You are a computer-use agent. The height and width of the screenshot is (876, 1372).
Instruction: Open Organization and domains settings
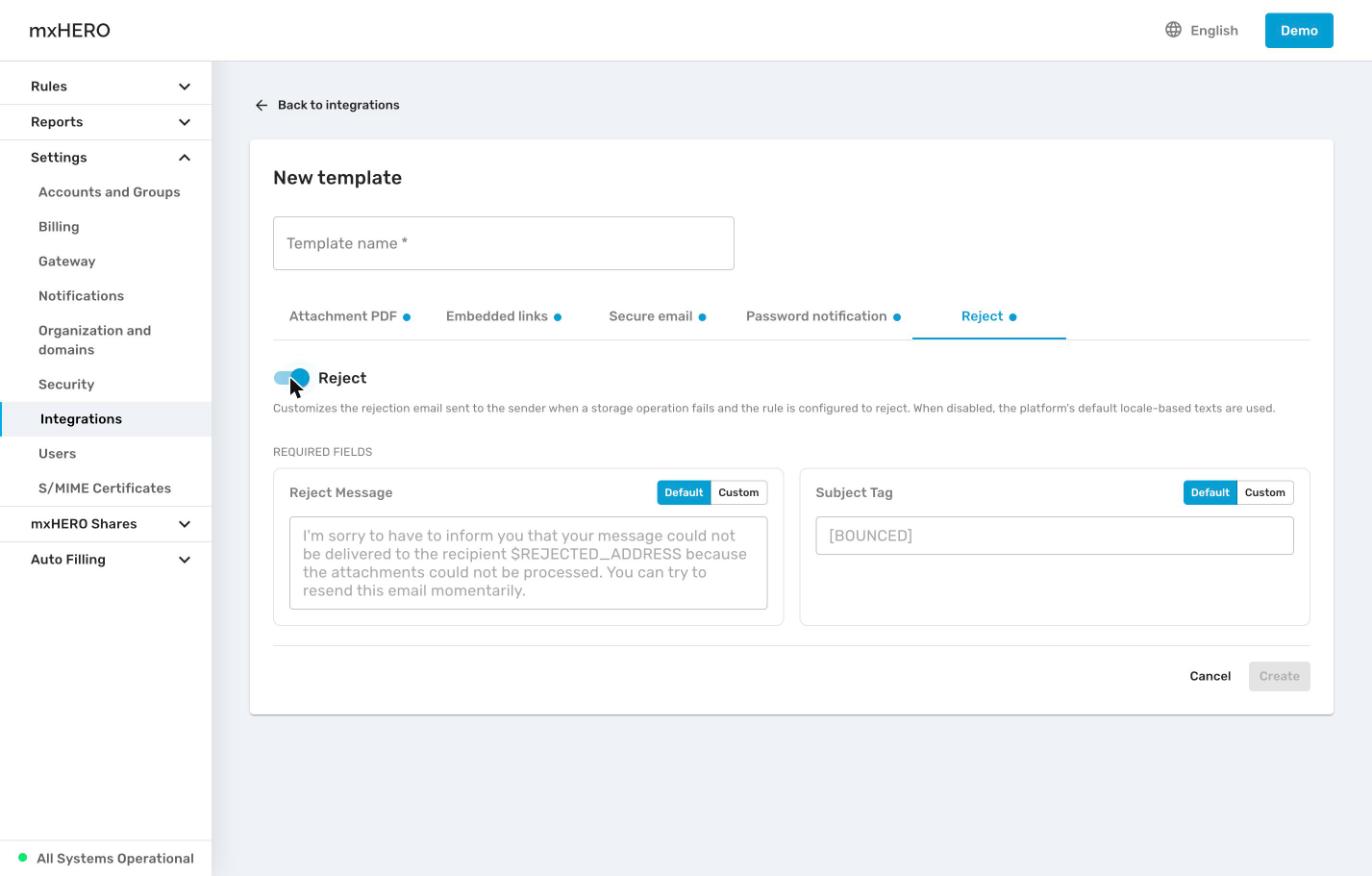pyautogui.click(x=94, y=340)
